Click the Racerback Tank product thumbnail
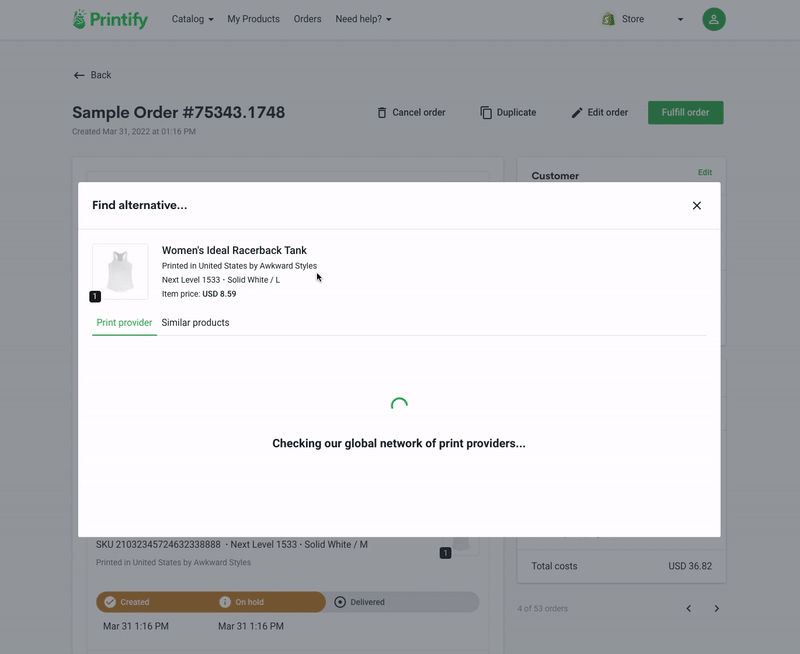Image resolution: width=800 pixels, height=654 pixels. point(120,271)
